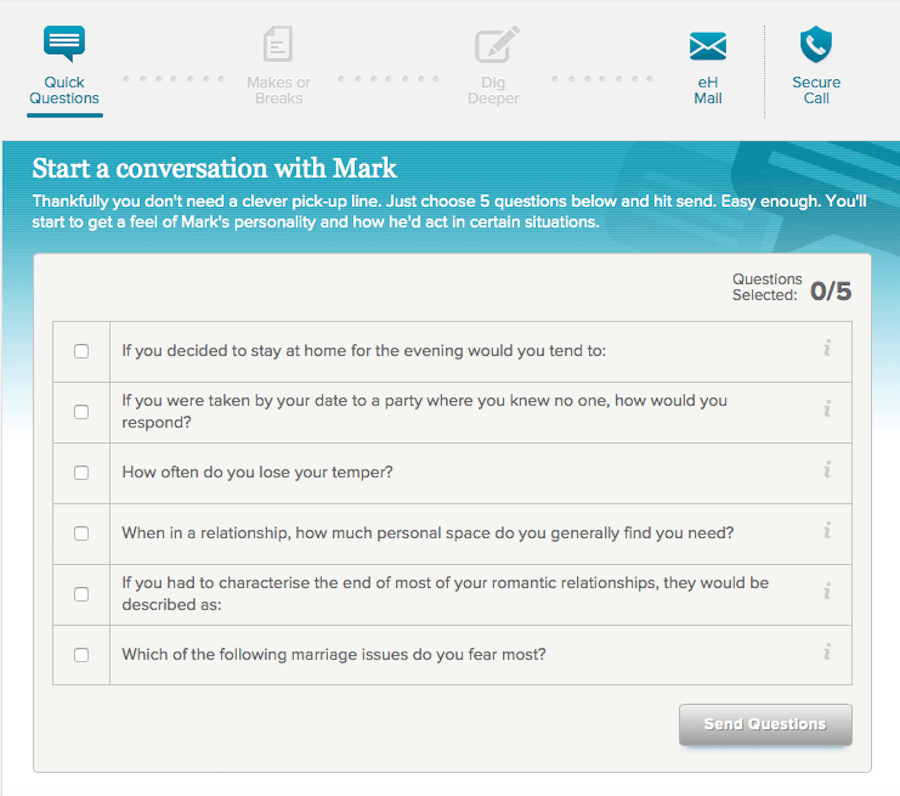
Task: Select the party question checkbox
Action: (x=81, y=411)
